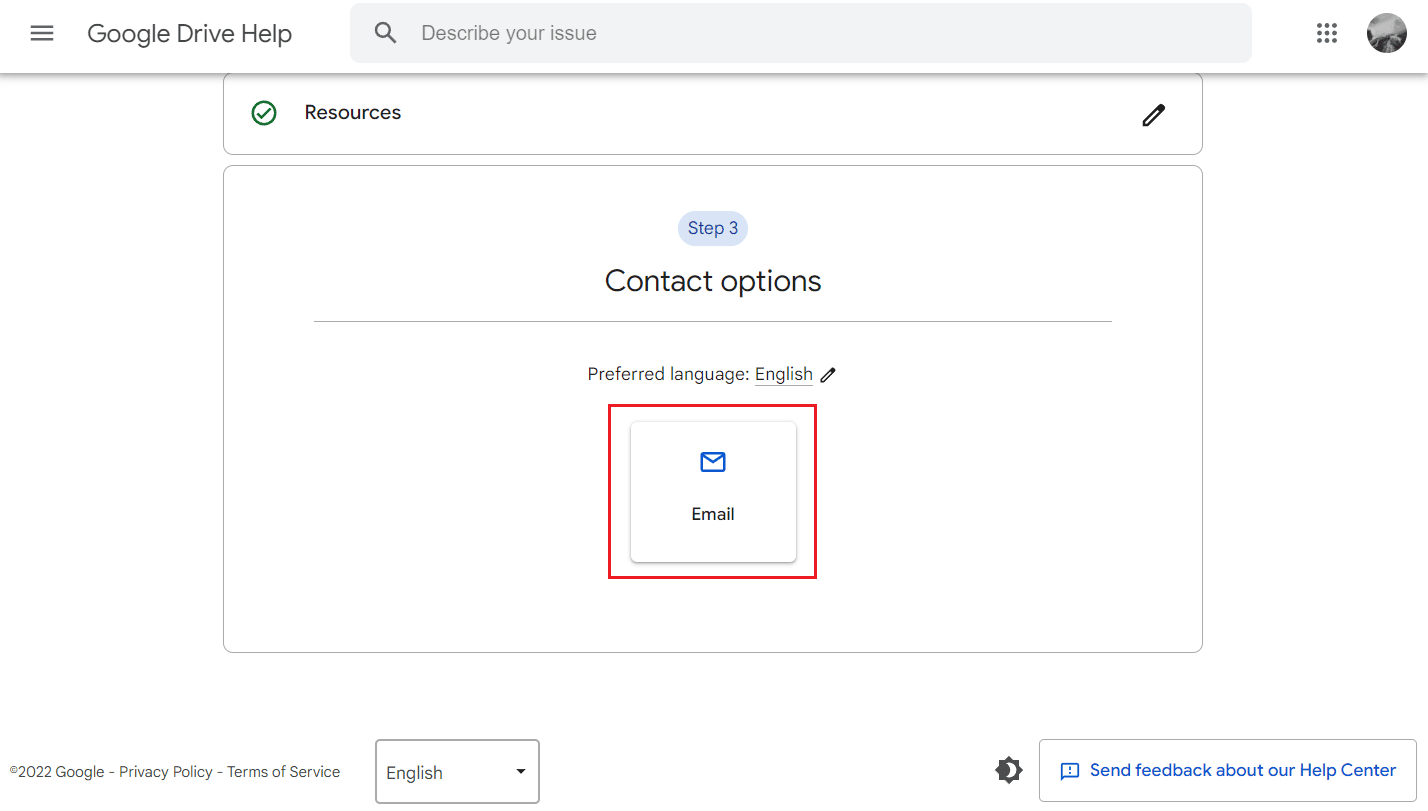Open the English language dropdown
This screenshot has height=811, width=1428.
(x=456, y=771)
